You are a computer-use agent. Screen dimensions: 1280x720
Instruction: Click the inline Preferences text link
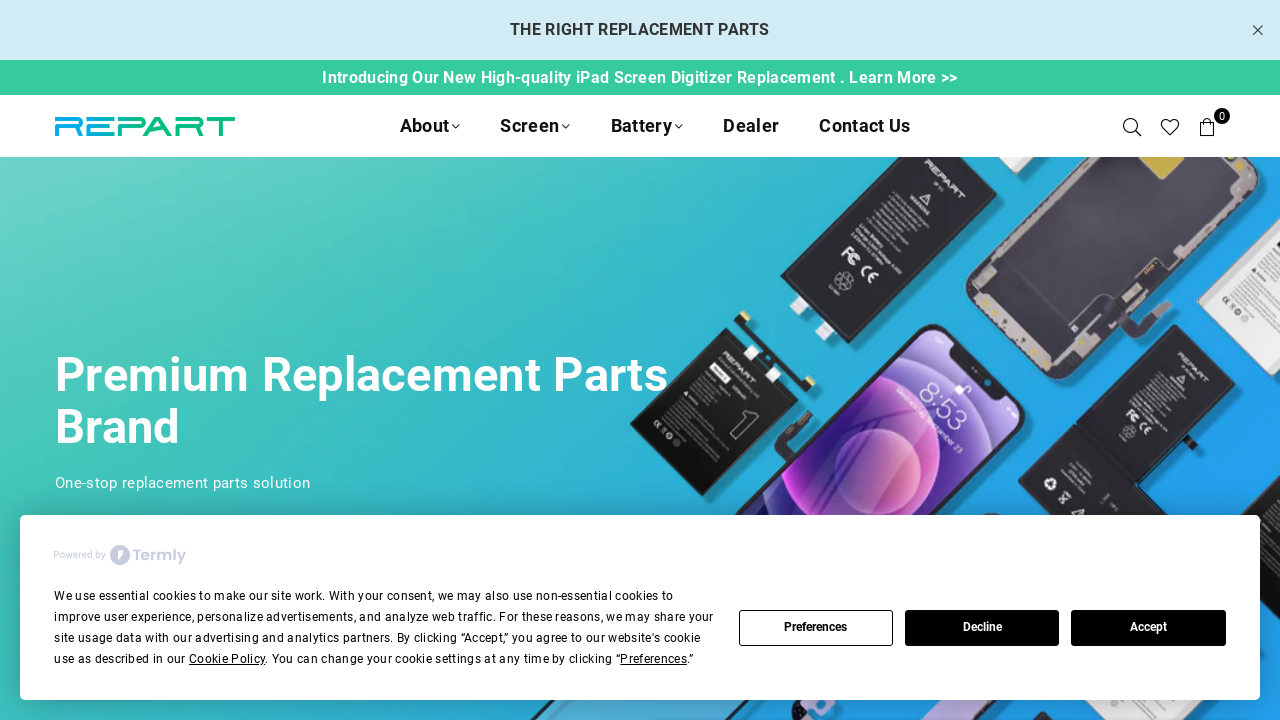[653, 659]
